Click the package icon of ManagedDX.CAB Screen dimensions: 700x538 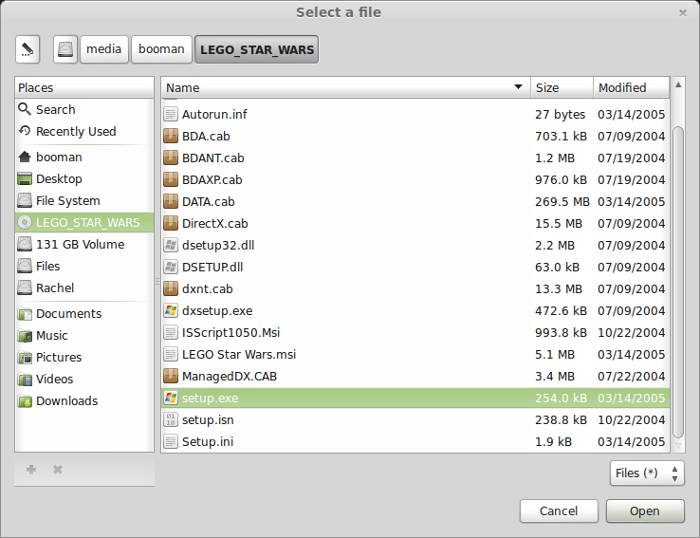tap(171, 376)
